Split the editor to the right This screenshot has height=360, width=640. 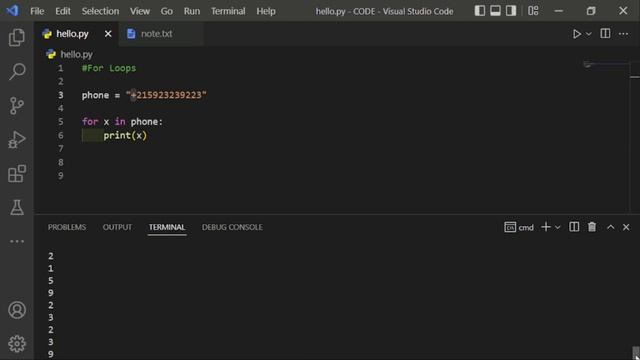point(605,33)
